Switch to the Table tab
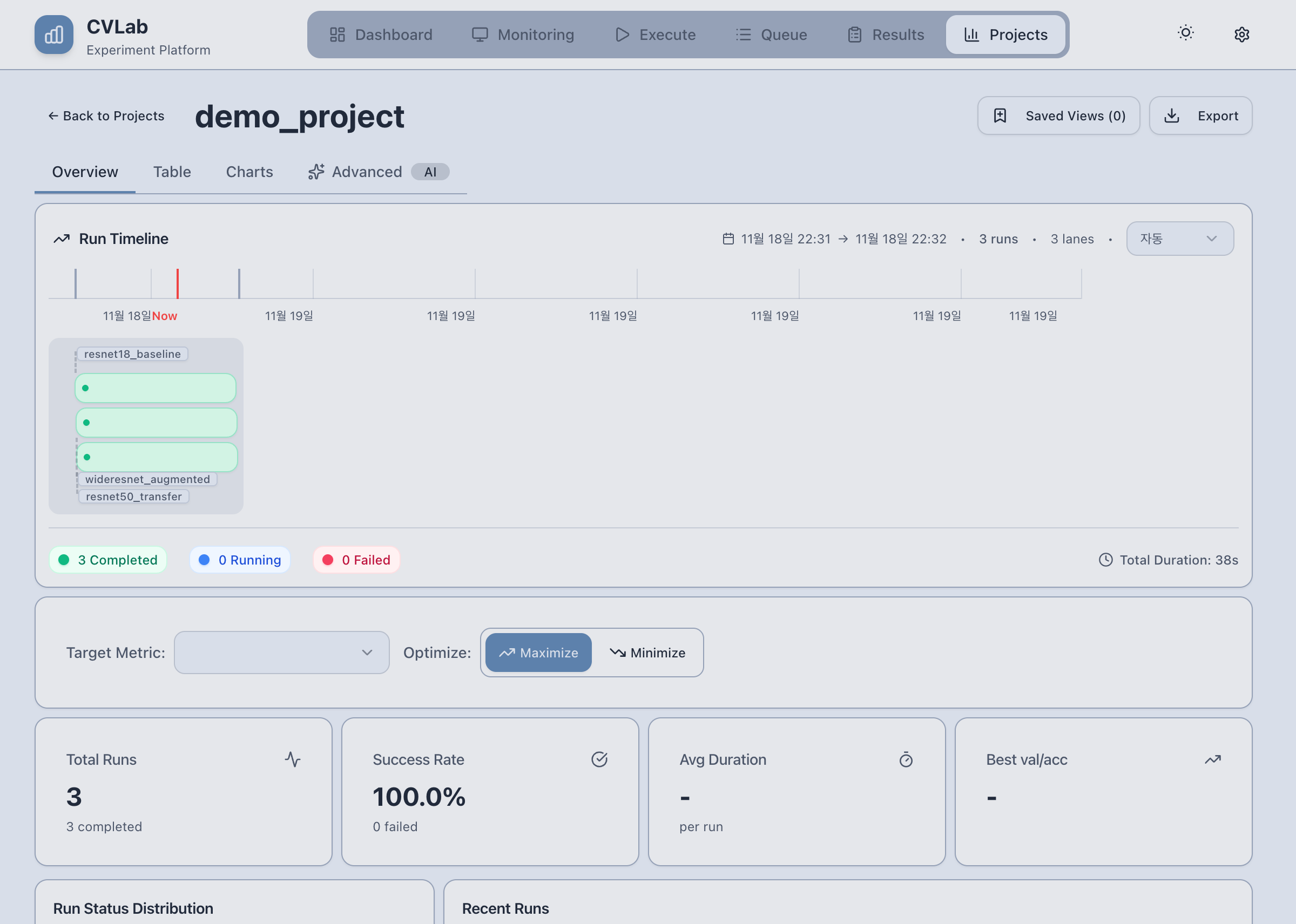 (171, 172)
